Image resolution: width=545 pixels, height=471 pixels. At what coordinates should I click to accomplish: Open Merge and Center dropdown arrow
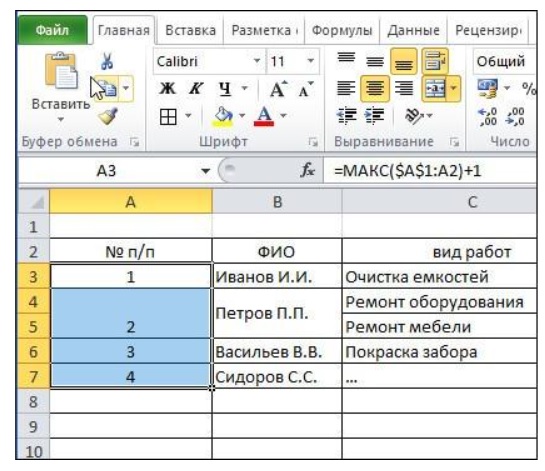(x=454, y=88)
